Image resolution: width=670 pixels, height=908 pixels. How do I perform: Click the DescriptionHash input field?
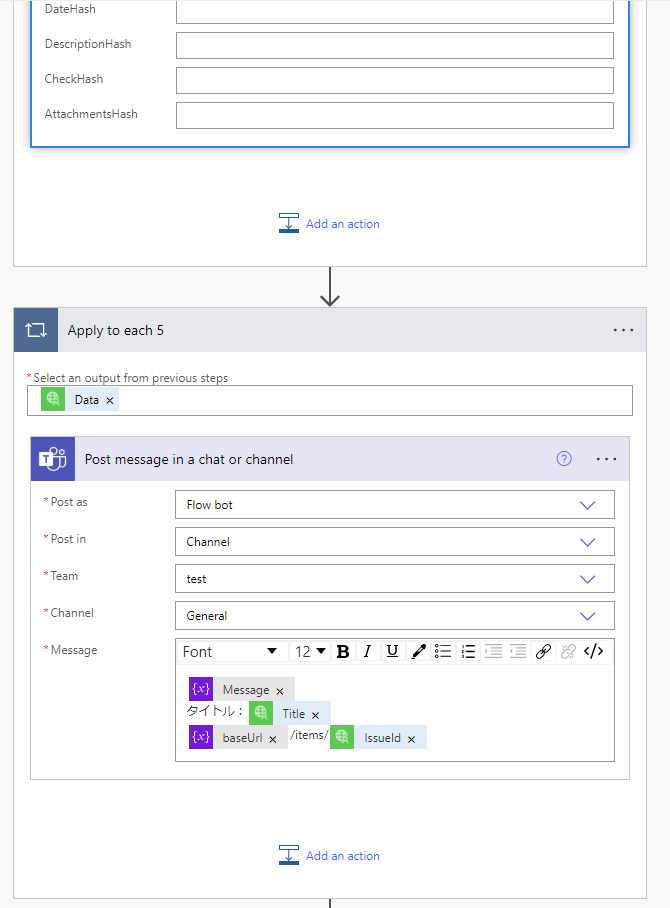(394, 45)
